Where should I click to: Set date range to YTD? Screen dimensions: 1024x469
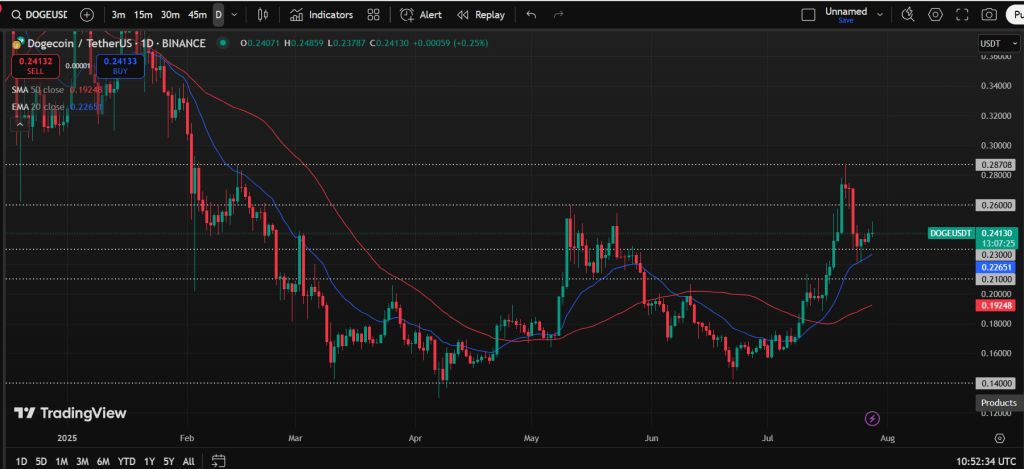point(127,461)
